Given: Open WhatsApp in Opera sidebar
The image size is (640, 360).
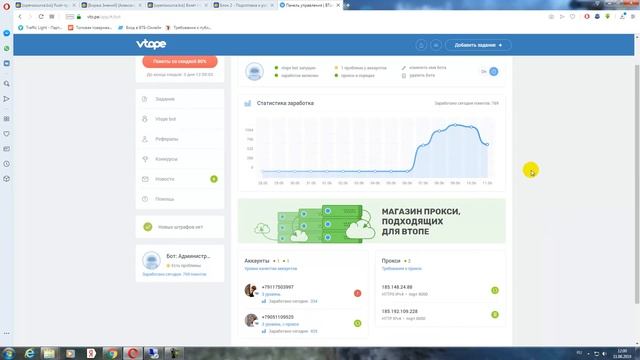Looking at the screenshot, I should (7, 48).
